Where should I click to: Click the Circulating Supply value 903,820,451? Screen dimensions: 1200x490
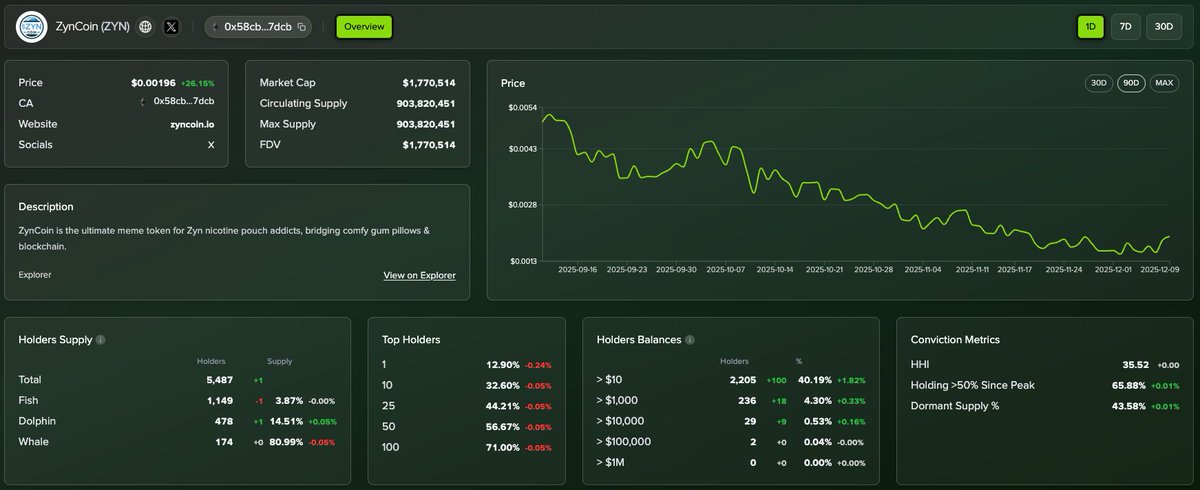(x=426, y=103)
